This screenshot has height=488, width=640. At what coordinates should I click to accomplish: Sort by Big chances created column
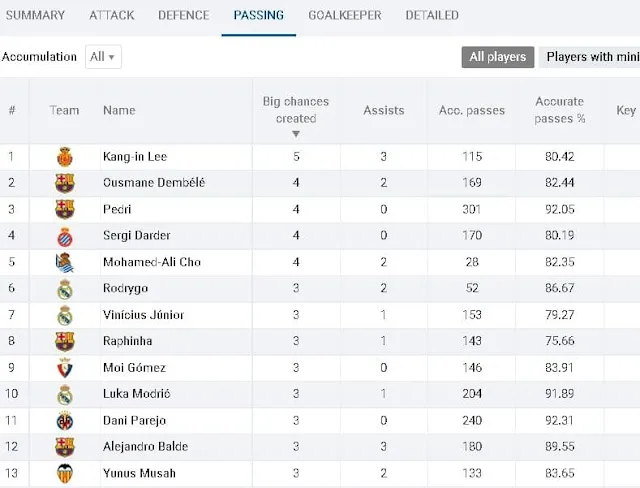(296, 111)
